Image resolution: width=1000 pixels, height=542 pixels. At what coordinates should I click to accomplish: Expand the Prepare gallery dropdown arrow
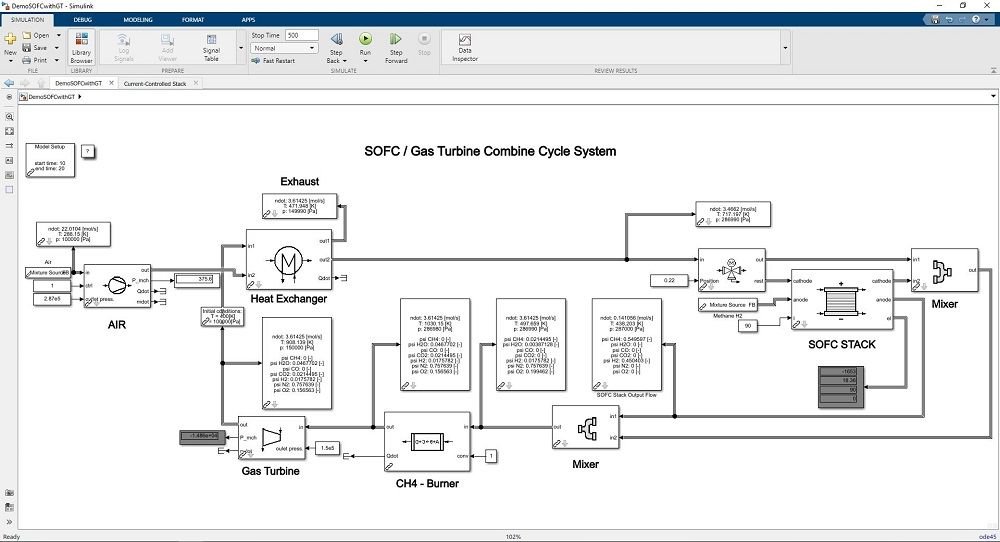point(240,47)
